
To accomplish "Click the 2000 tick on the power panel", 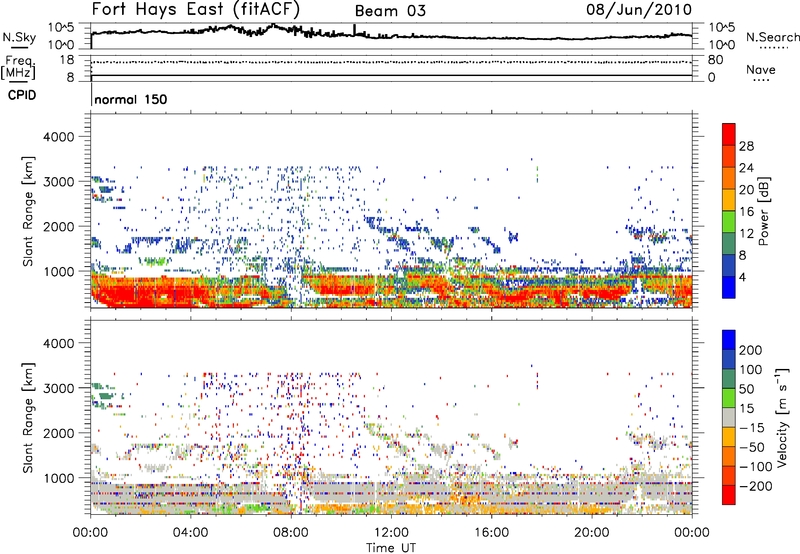I will tap(58, 226).
